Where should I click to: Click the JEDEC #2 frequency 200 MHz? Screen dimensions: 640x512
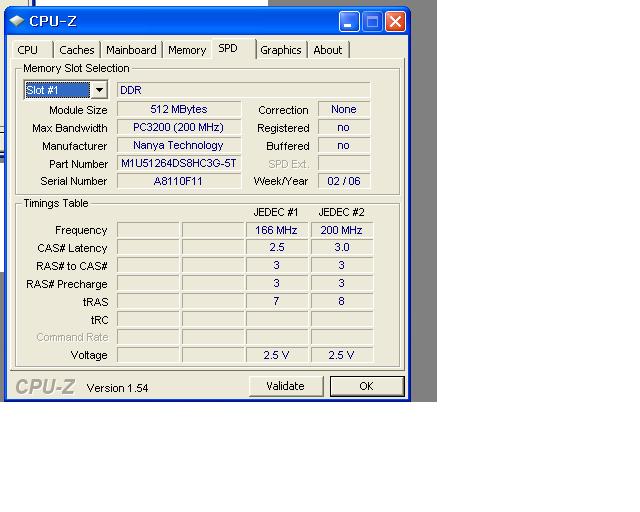tap(342, 230)
